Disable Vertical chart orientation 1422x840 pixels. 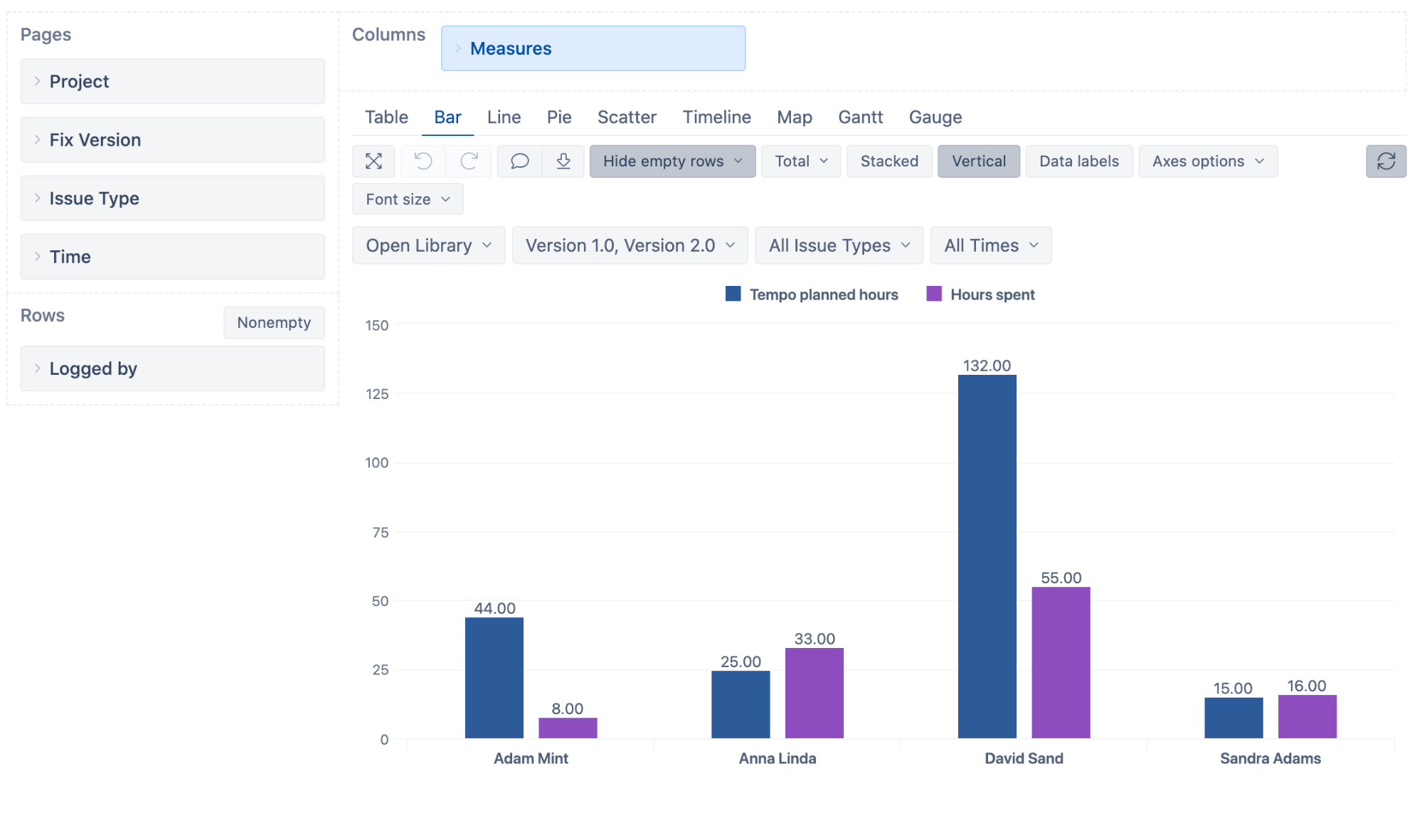coord(979,161)
